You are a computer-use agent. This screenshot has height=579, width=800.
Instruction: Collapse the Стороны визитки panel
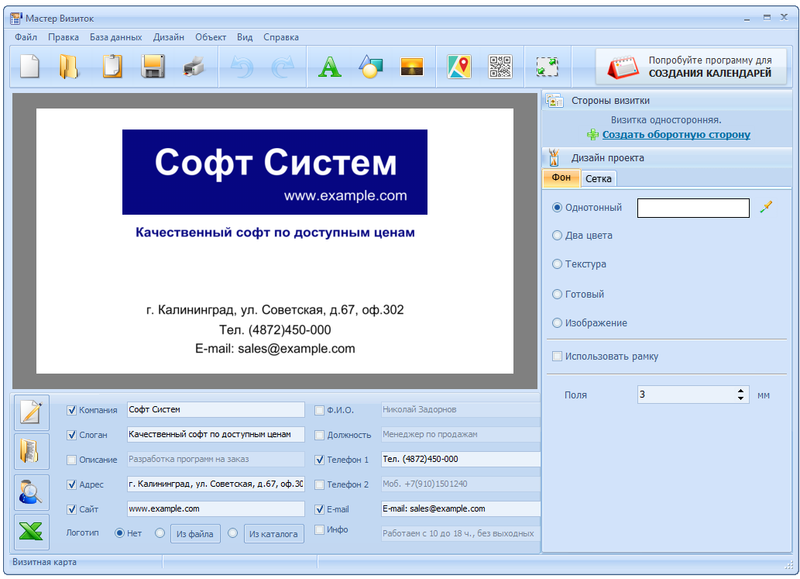tap(610, 100)
